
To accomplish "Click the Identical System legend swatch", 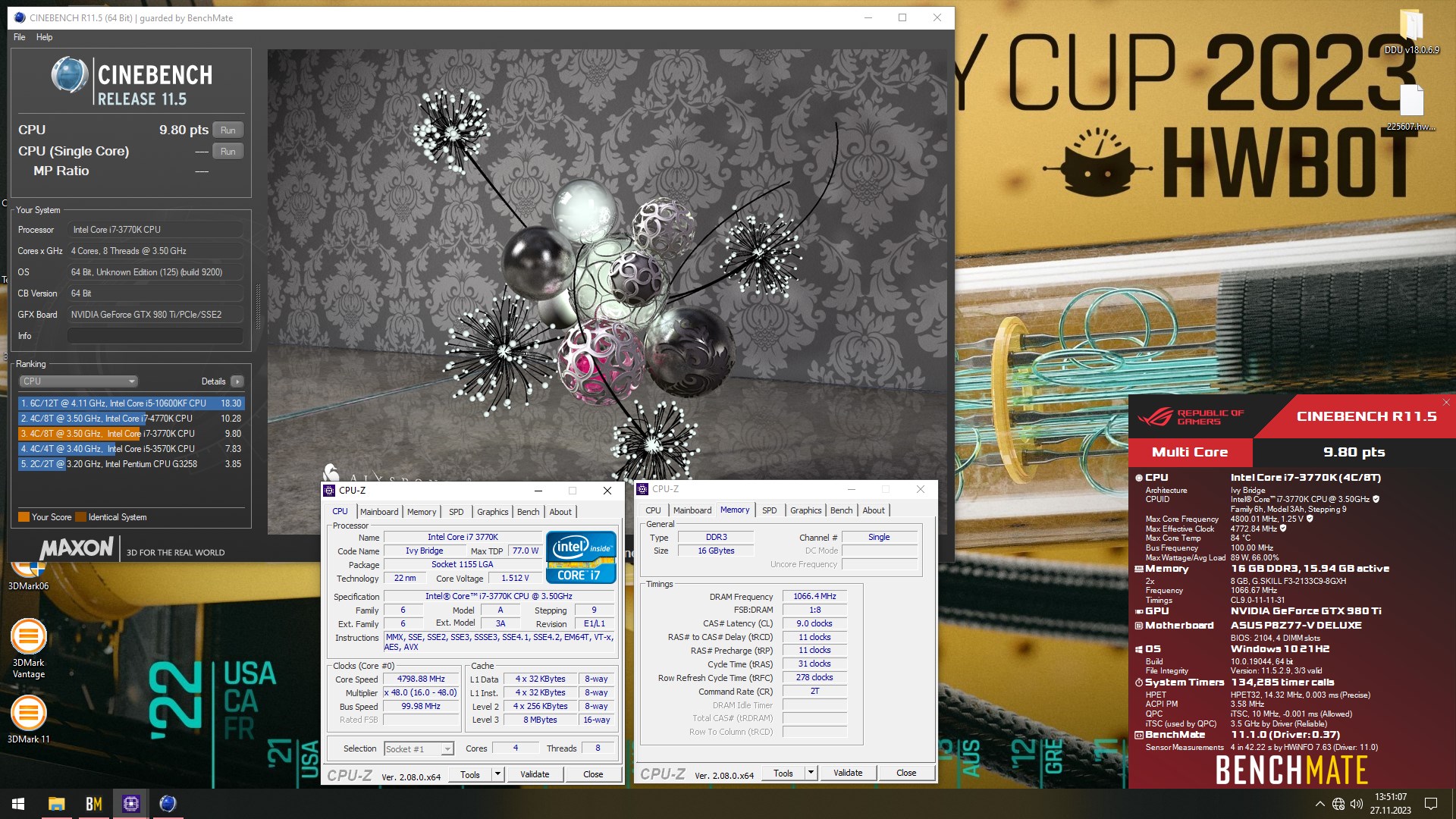I will (80, 517).
